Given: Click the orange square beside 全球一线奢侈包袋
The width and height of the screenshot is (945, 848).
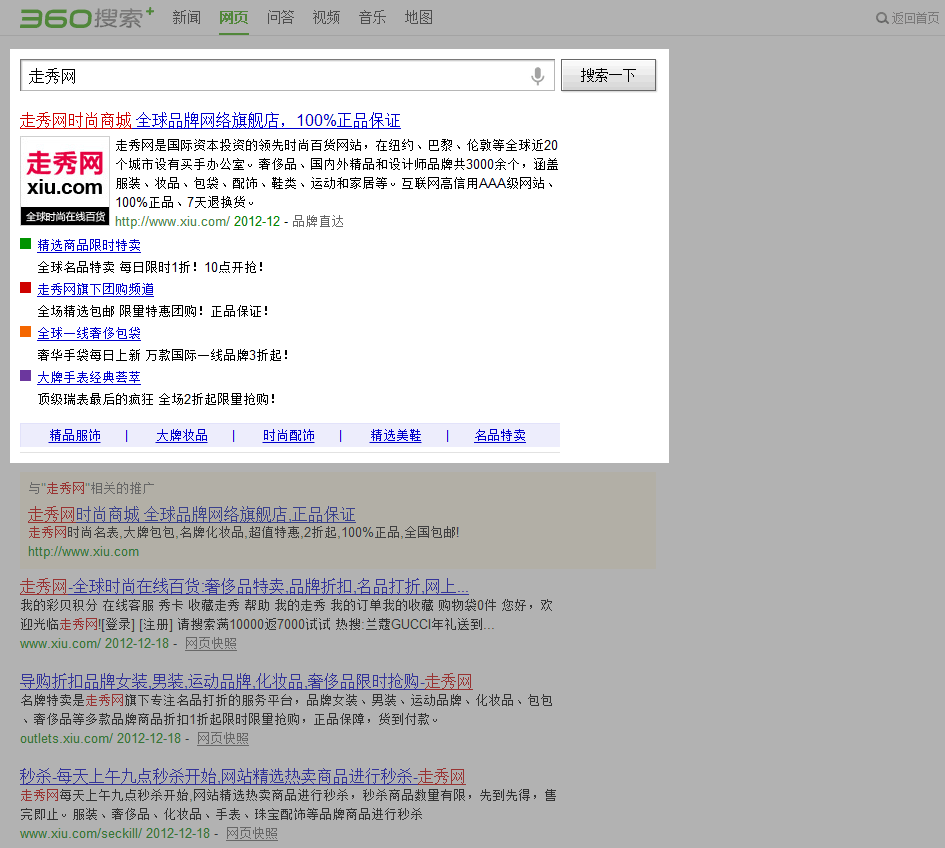Looking at the screenshot, I should tap(25, 331).
